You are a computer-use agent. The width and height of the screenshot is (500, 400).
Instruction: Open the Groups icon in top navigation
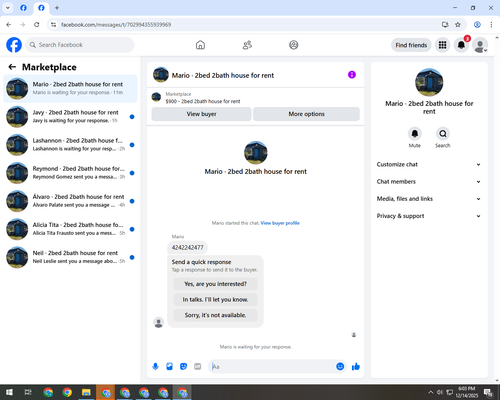coord(294,45)
